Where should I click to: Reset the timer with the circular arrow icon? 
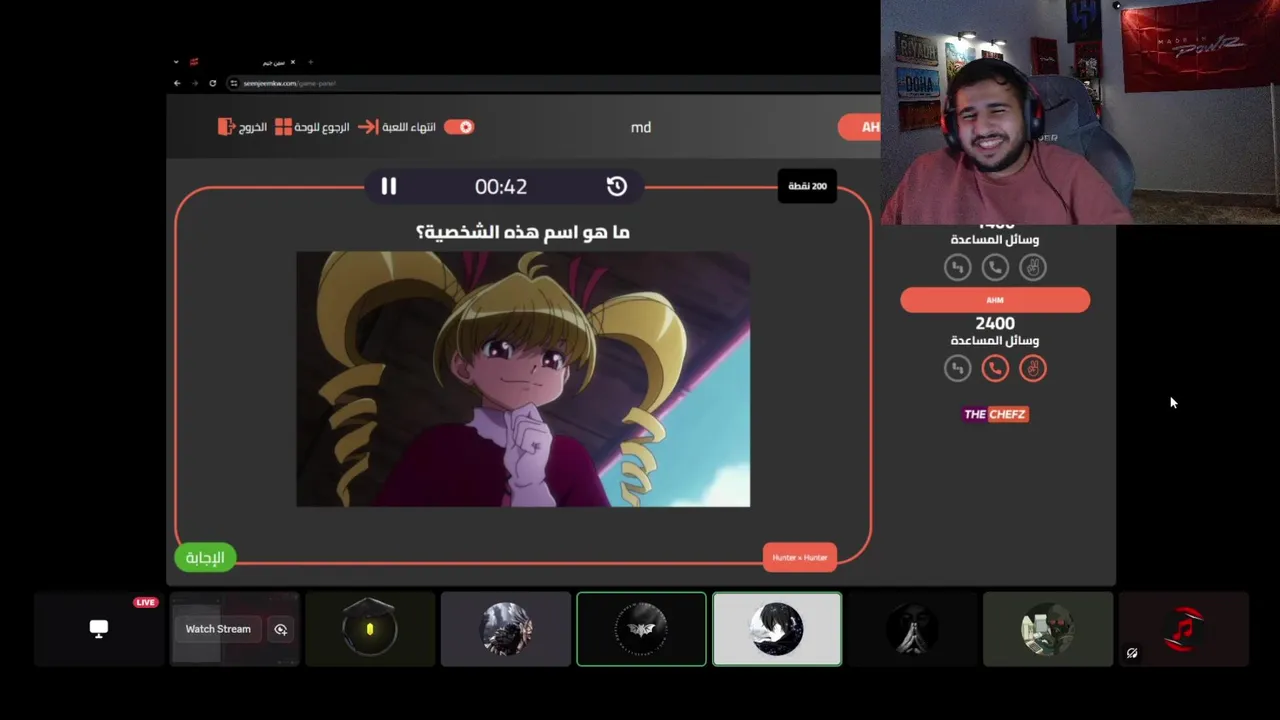coord(616,186)
